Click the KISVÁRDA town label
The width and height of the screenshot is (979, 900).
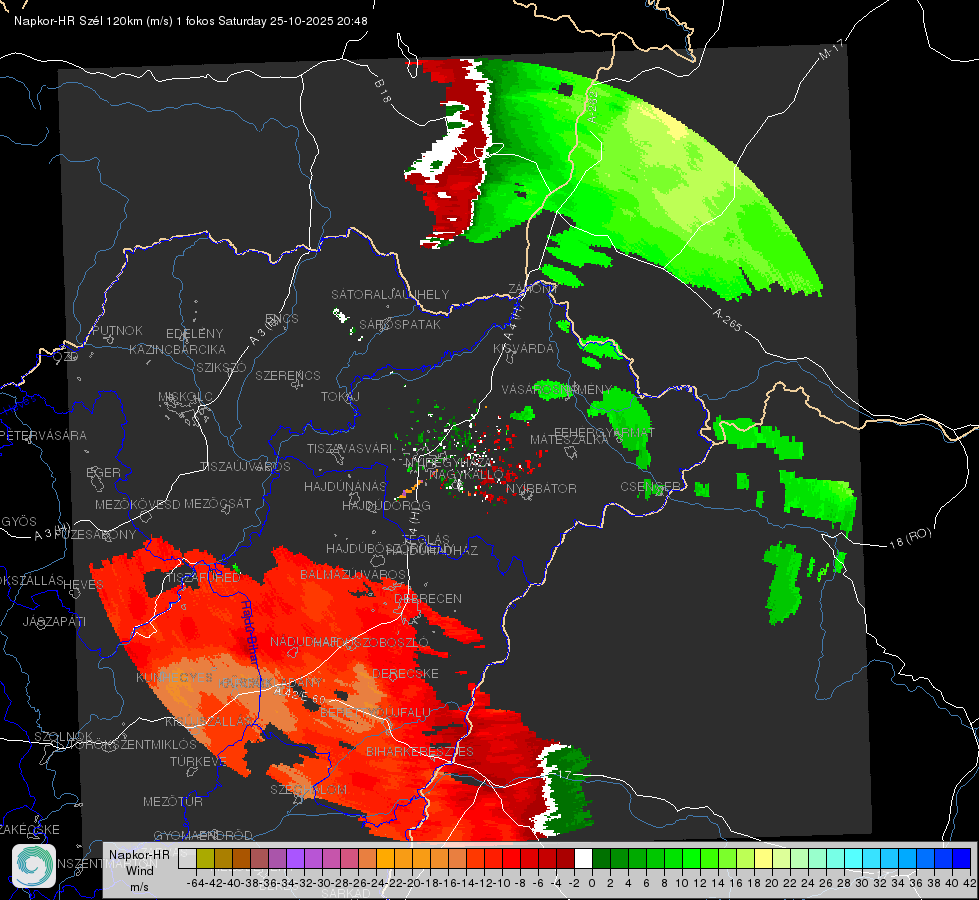tap(523, 349)
